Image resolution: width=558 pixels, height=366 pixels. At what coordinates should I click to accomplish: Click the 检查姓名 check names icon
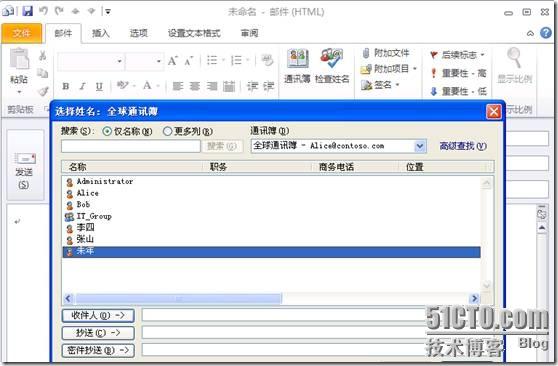(x=332, y=66)
